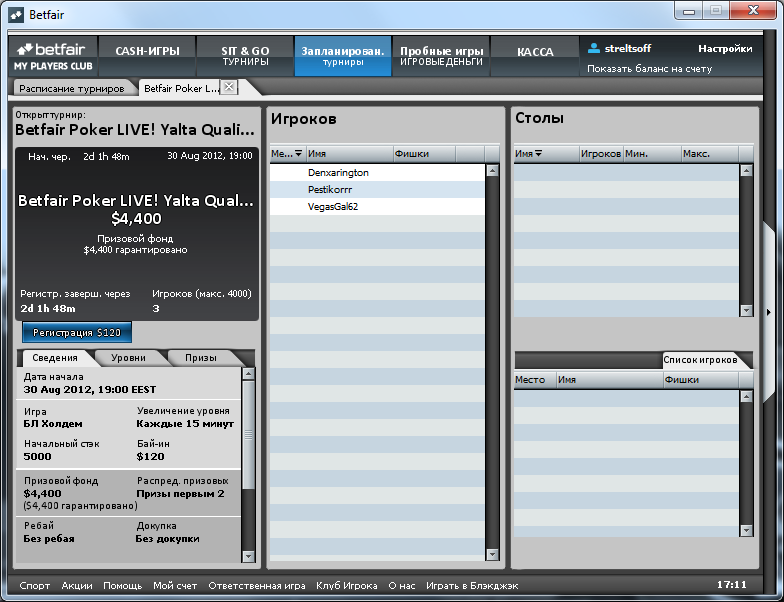Open the Мой счет link in footer
Screen dimensions: 784x602
(x=175, y=586)
